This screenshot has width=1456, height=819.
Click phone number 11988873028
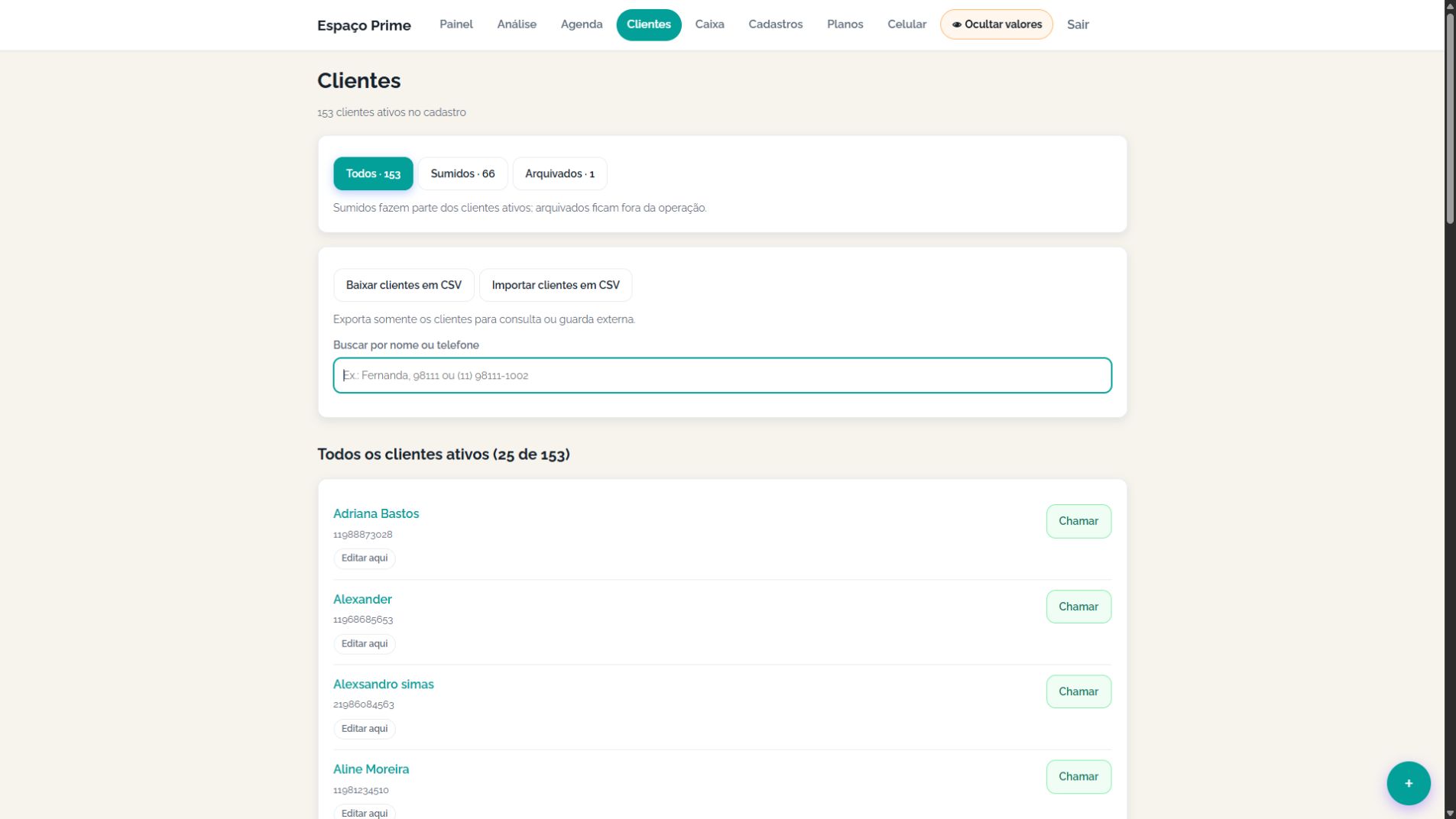tap(363, 534)
